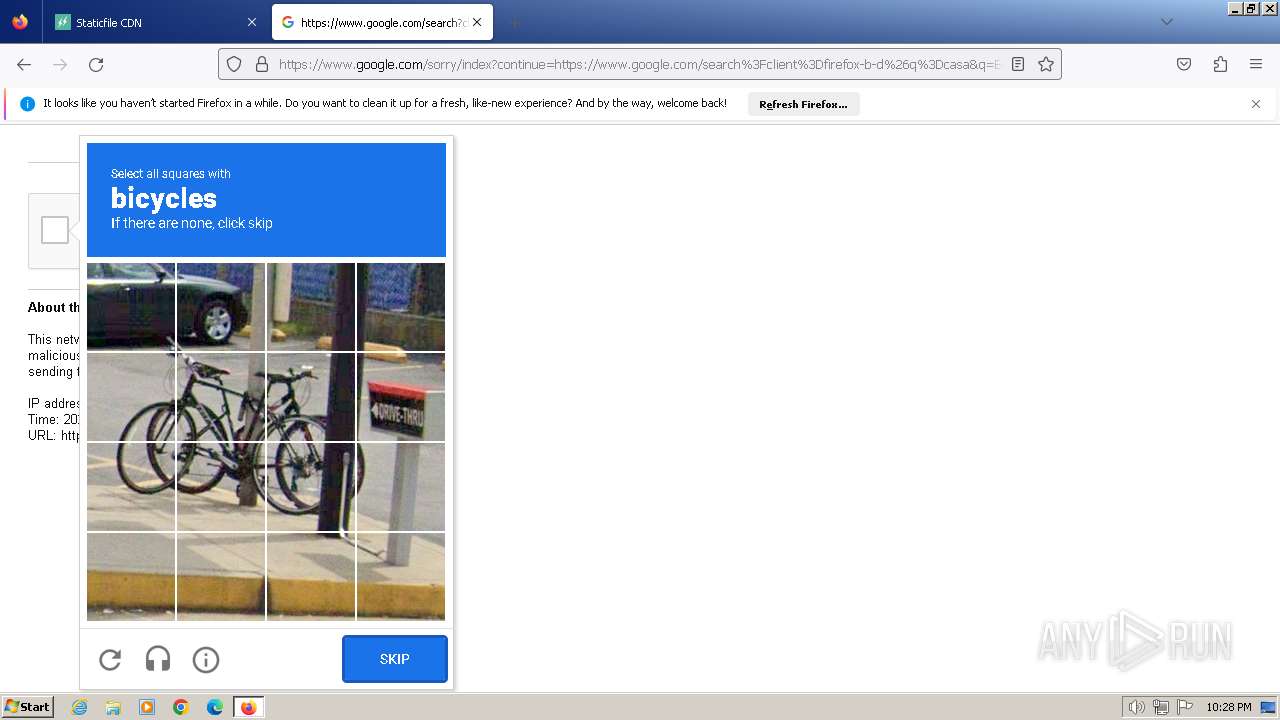This screenshot has height=720, width=1280.
Task: Open Firefox View from the tab bar
Action: tap(20, 22)
